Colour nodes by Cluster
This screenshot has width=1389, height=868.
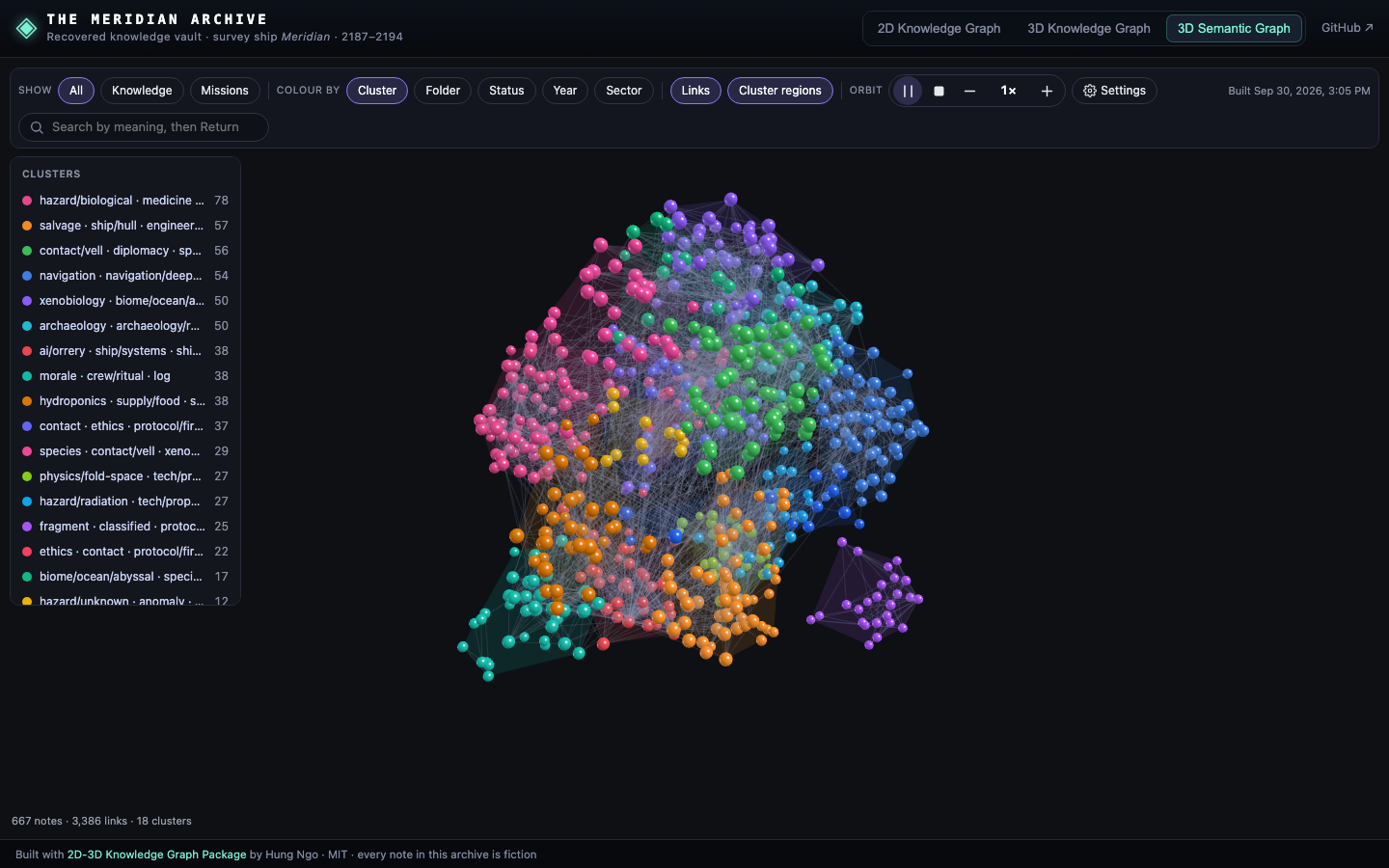(377, 91)
